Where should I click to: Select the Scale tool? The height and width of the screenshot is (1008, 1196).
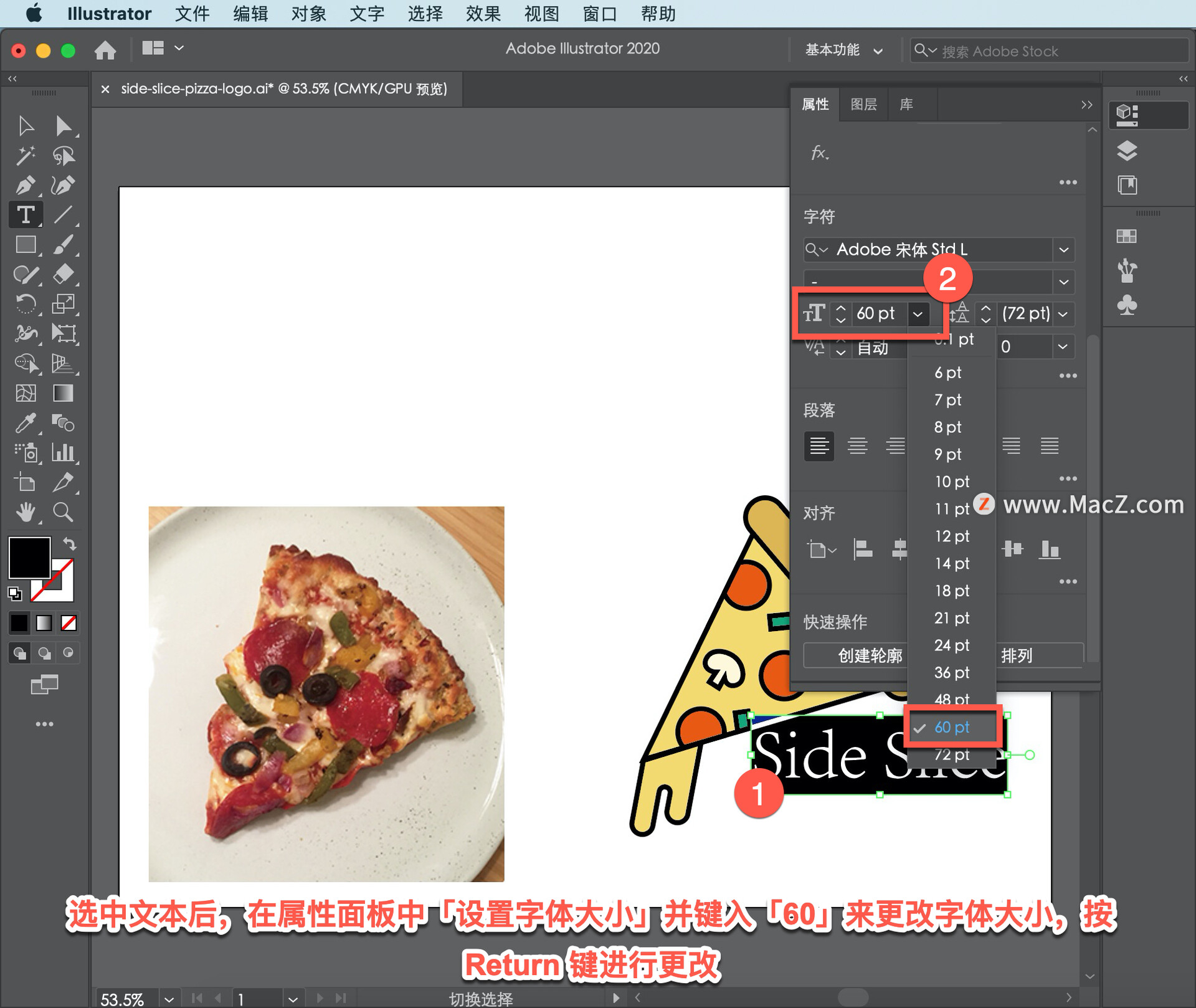[63, 304]
